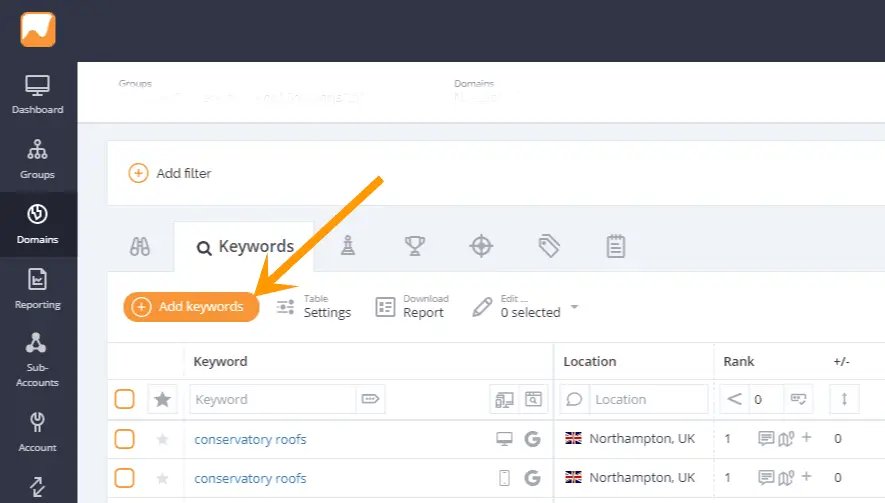Click the collapse arrows icon at sidebar bottom
The image size is (885, 503).
(x=37, y=486)
